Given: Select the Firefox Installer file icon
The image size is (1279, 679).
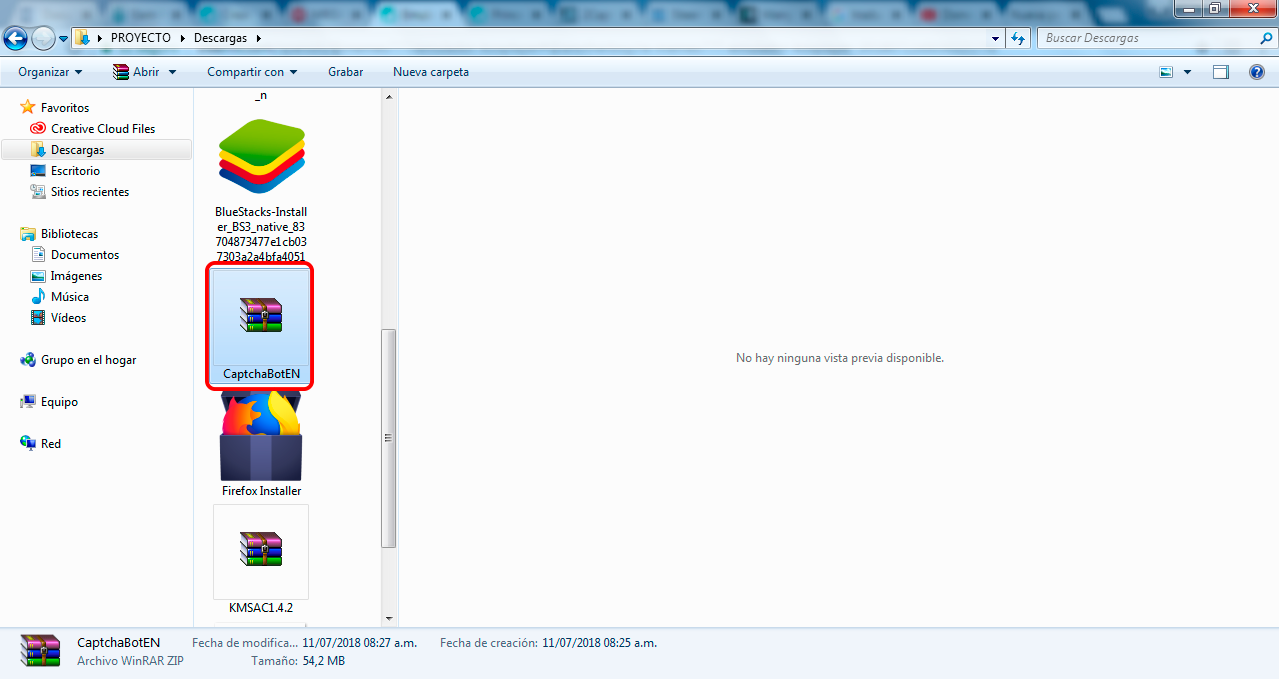Looking at the screenshot, I should (x=261, y=435).
